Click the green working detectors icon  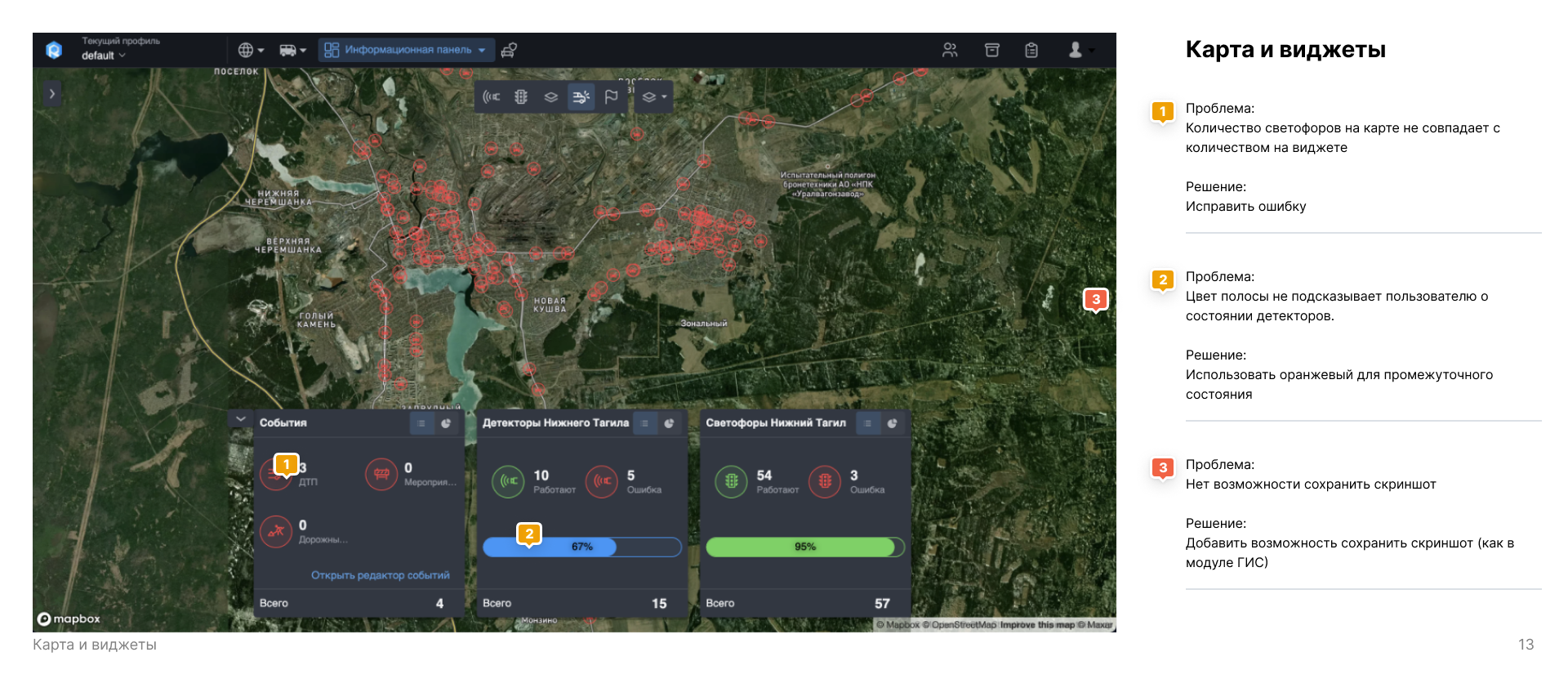tap(508, 481)
